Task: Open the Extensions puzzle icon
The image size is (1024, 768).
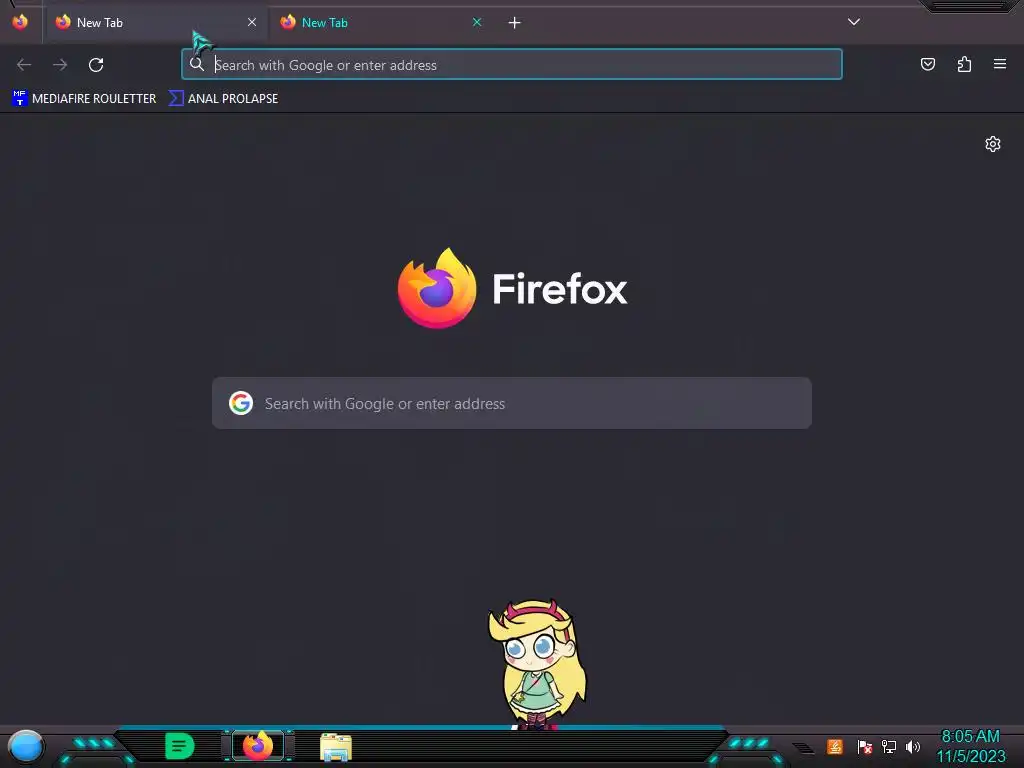Action: 964,64
